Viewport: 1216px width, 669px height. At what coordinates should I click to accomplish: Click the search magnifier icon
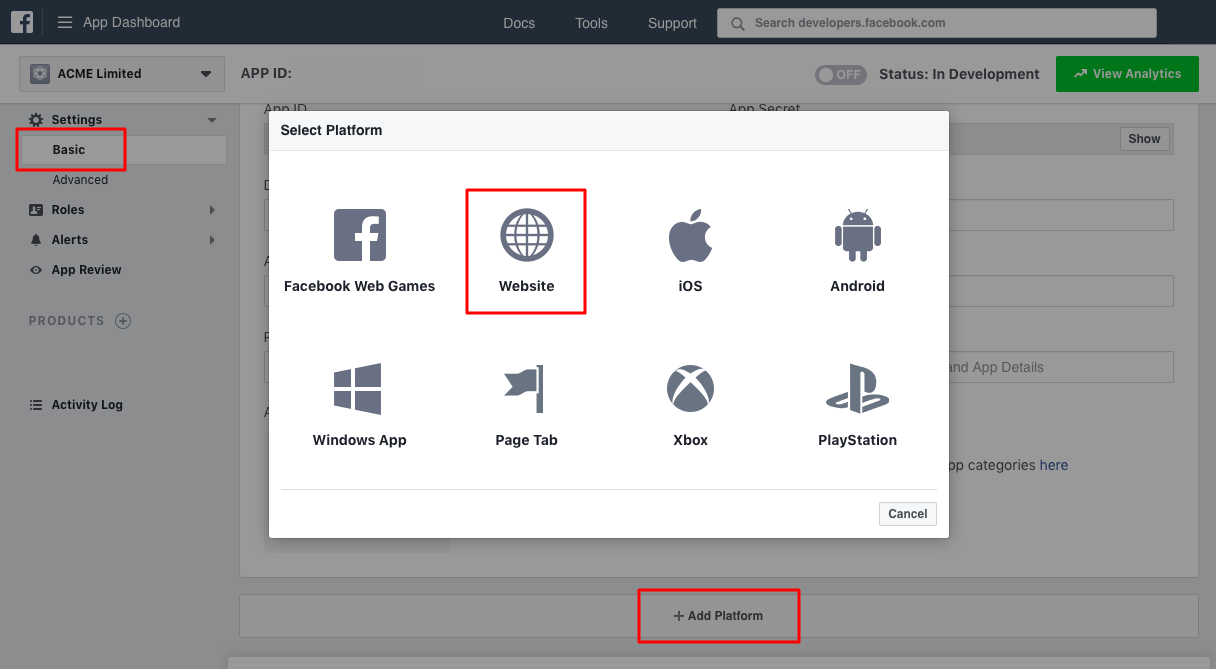coord(738,23)
